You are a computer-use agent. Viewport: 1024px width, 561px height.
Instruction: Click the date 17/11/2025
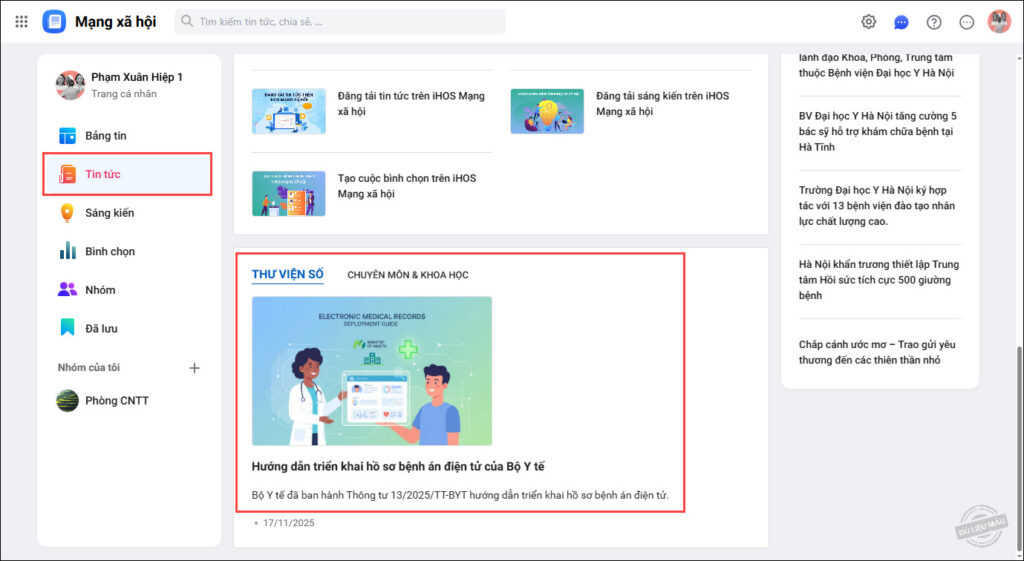[289, 523]
